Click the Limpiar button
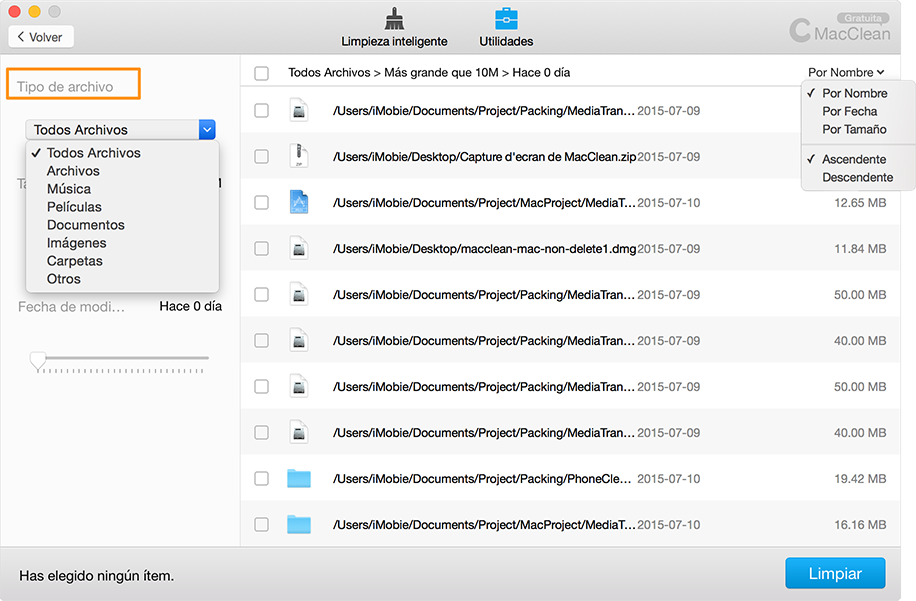916x601 pixels. pos(835,574)
